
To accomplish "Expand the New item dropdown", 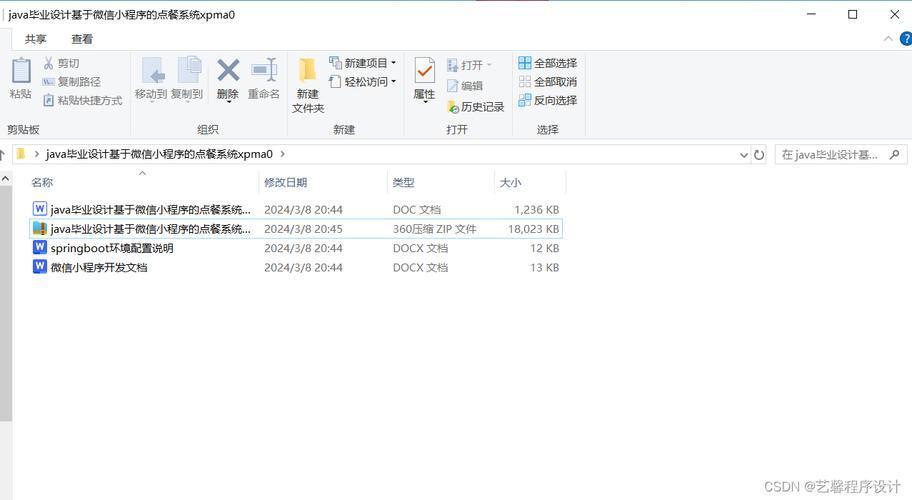I will [394, 63].
